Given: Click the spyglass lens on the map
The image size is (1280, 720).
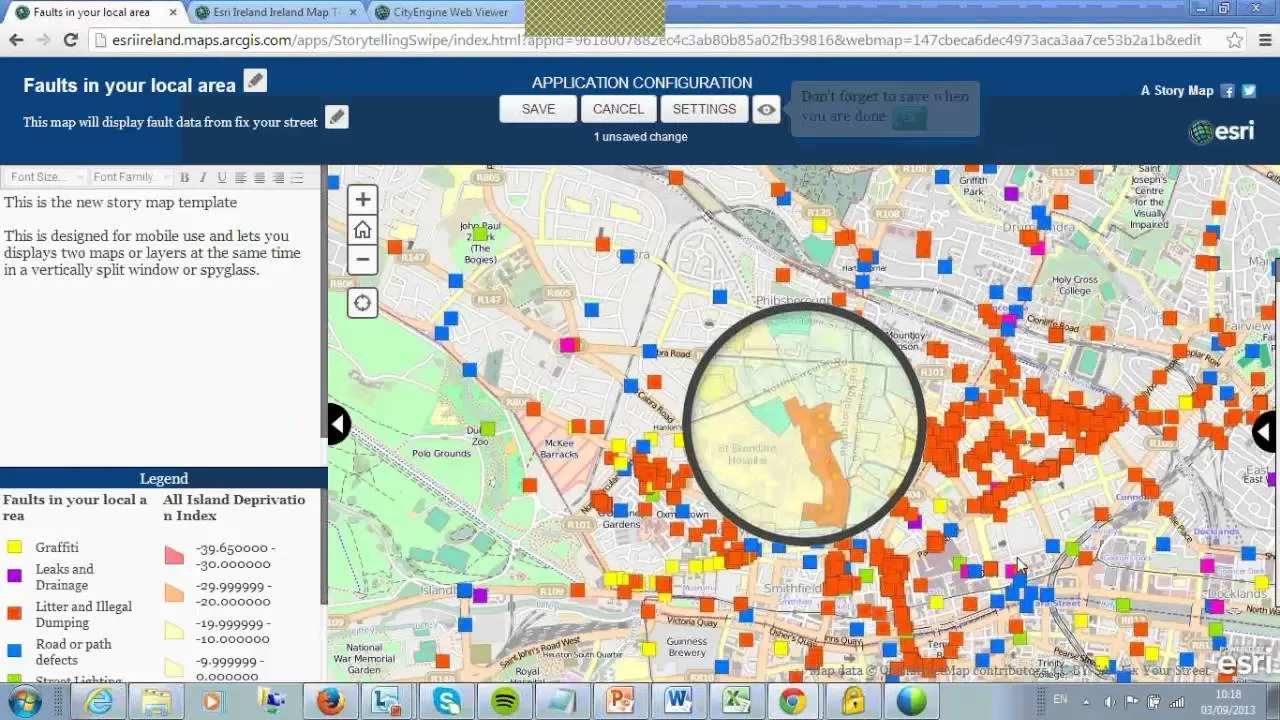Looking at the screenshot, I should click(x=805, y=422).
